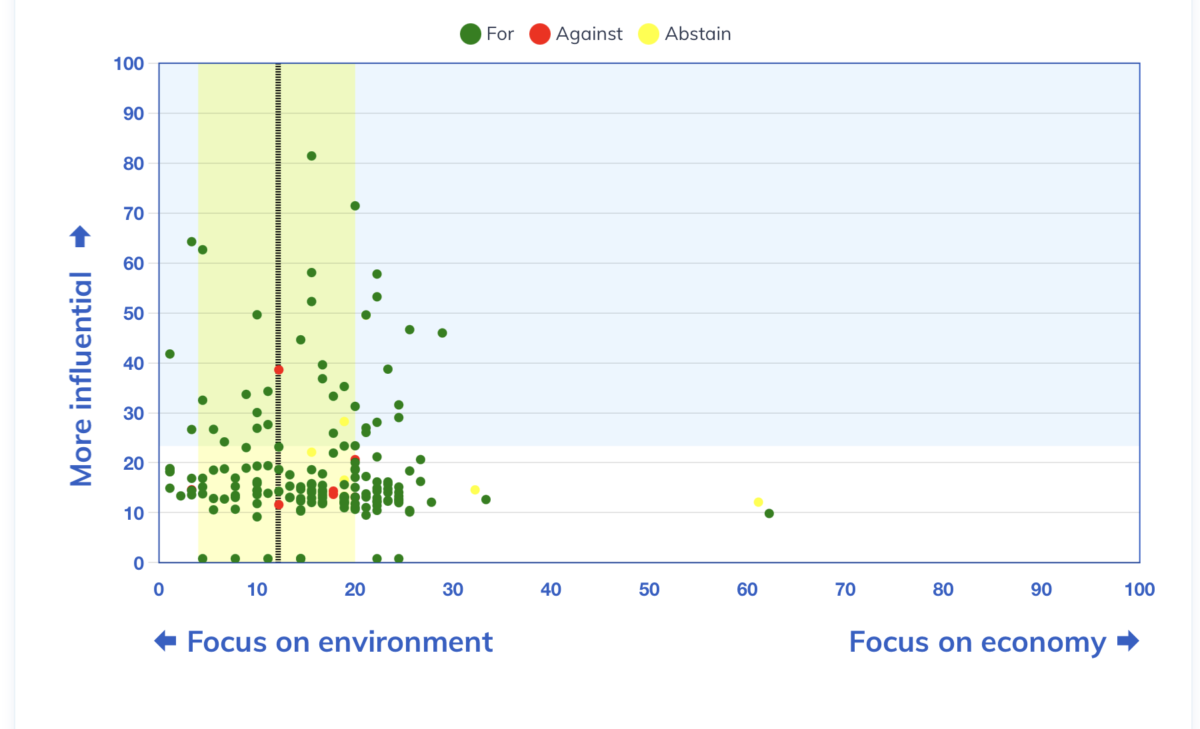Select the highest green dot near 81
This screenshot has width=1200, height=729.
click(x=311, y=156)
